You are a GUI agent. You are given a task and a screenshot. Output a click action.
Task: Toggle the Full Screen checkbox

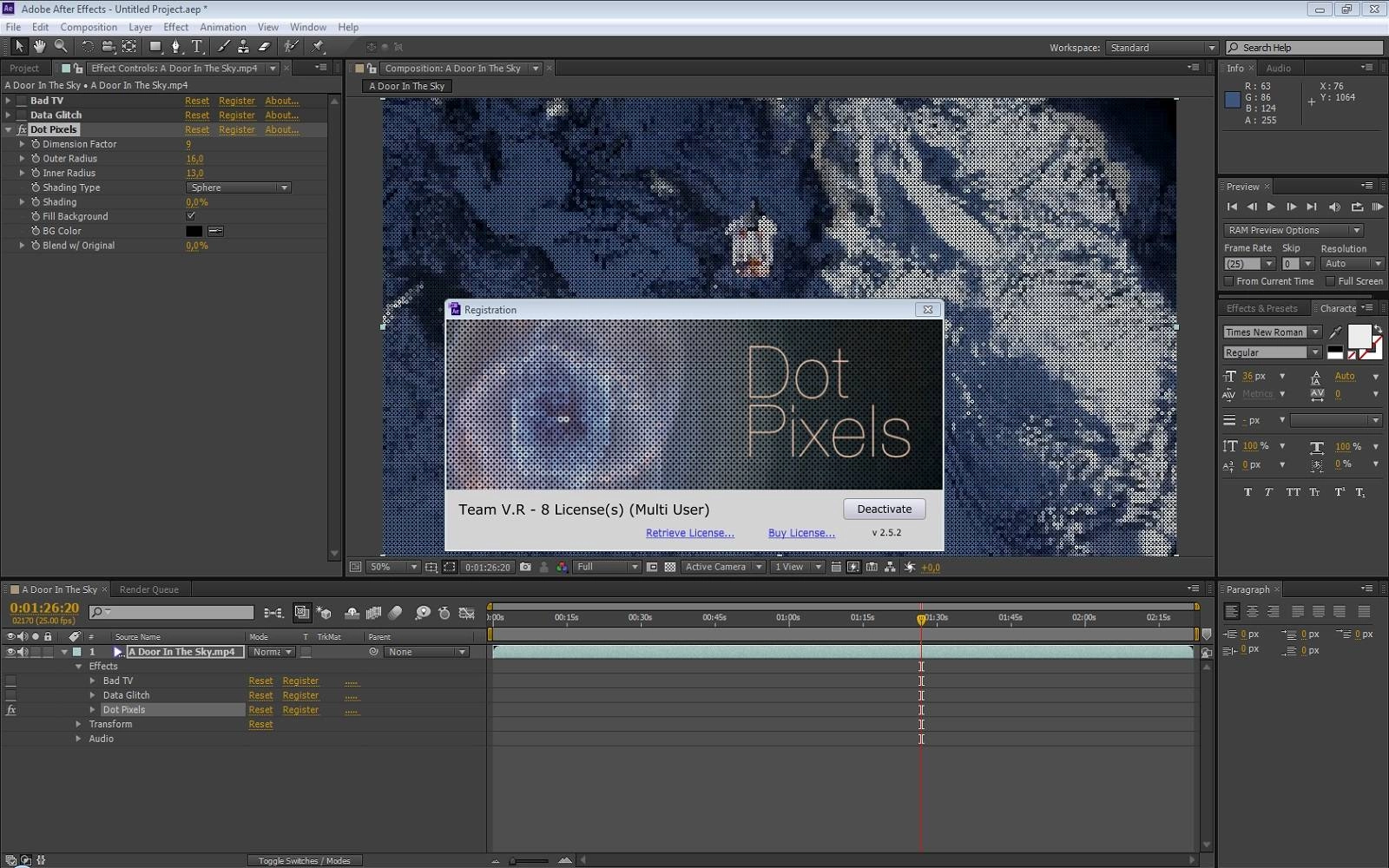(1330, 281)
